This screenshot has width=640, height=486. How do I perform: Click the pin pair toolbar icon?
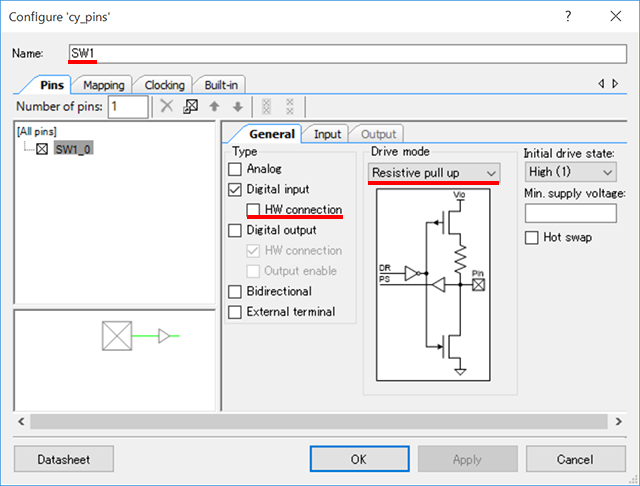coord(191,107)
